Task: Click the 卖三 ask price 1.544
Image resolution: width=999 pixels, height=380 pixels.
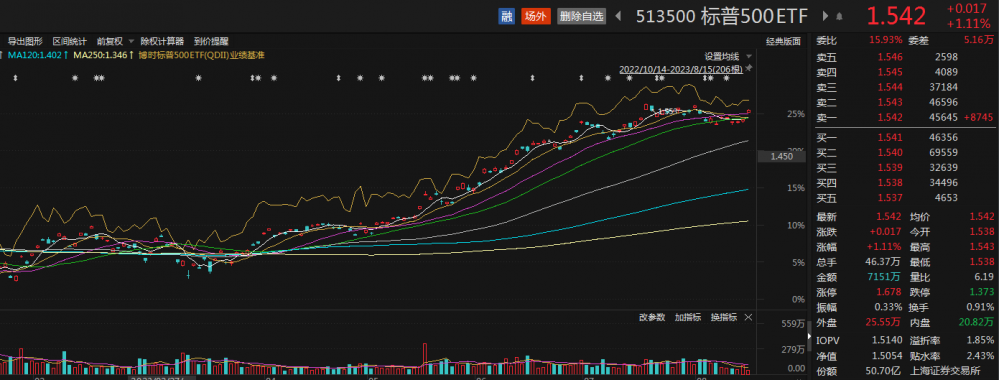Action: 889,87
